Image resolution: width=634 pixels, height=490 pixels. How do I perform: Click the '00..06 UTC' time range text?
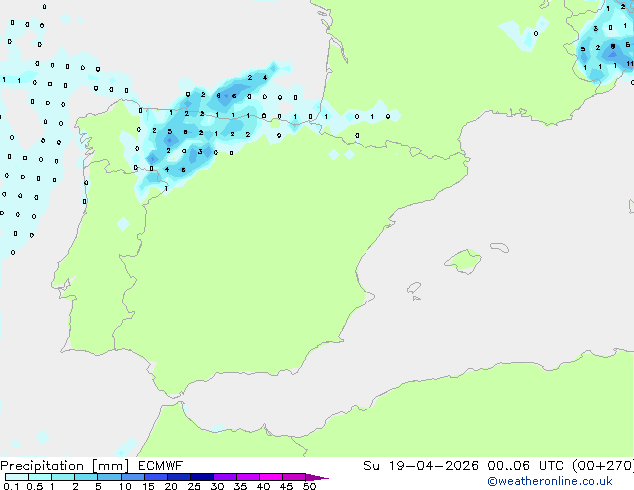tap(525, 465)
